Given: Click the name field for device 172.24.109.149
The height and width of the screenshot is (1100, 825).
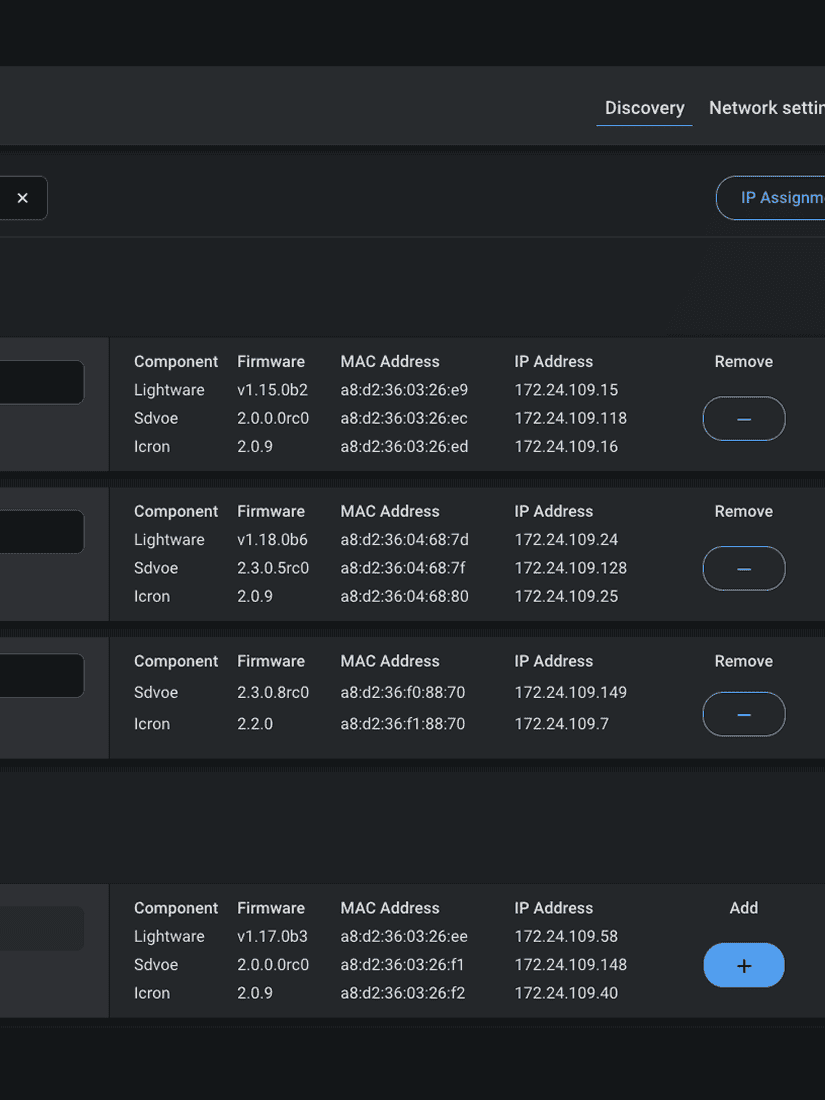Looking at the screenshot, I should pos(42,676).
